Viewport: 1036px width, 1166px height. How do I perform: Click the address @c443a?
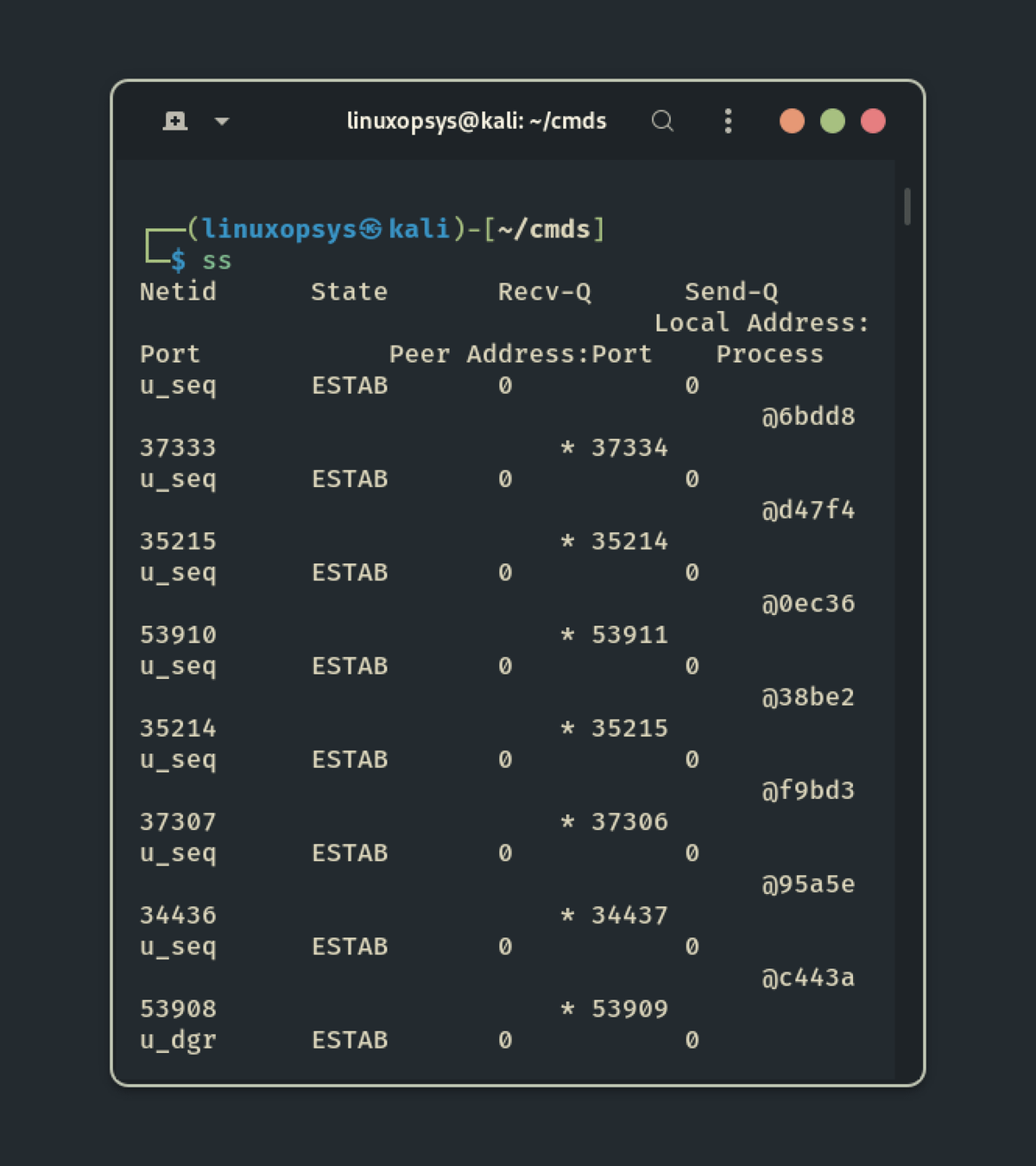click(x=808, y=978)
